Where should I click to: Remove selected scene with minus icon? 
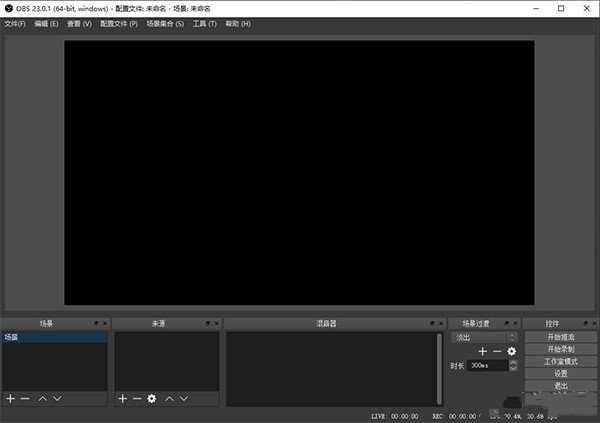[25, 398]
